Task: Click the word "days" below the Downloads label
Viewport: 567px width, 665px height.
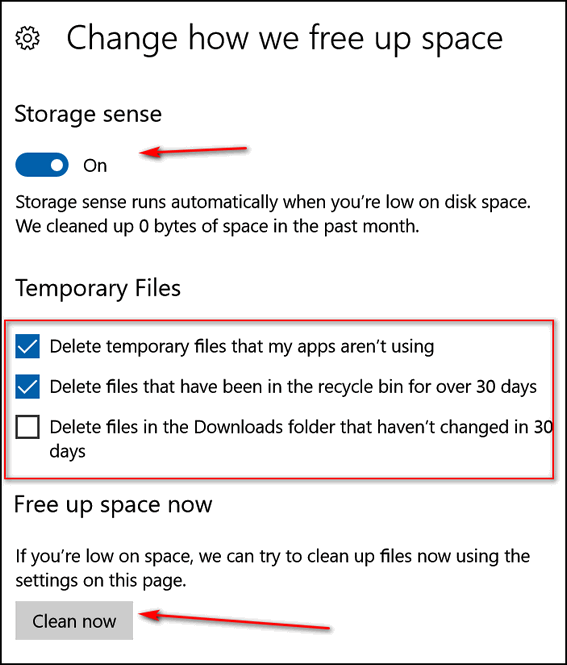Action: (67, 452)
